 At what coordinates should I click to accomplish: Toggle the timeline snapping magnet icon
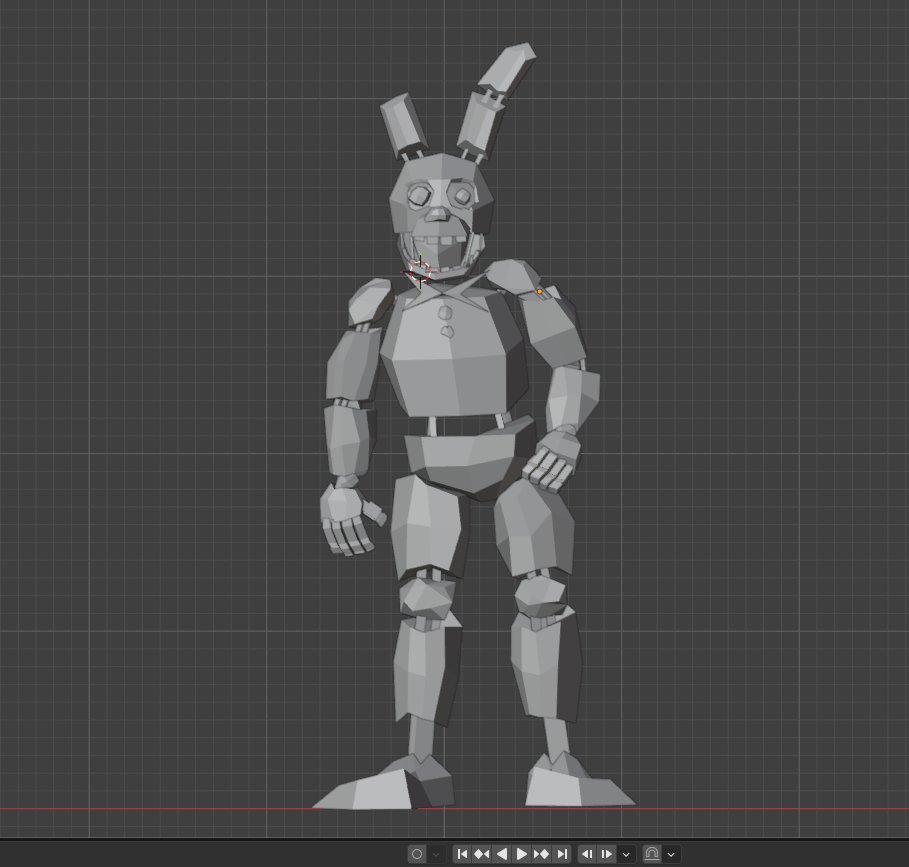pos(652,854)
